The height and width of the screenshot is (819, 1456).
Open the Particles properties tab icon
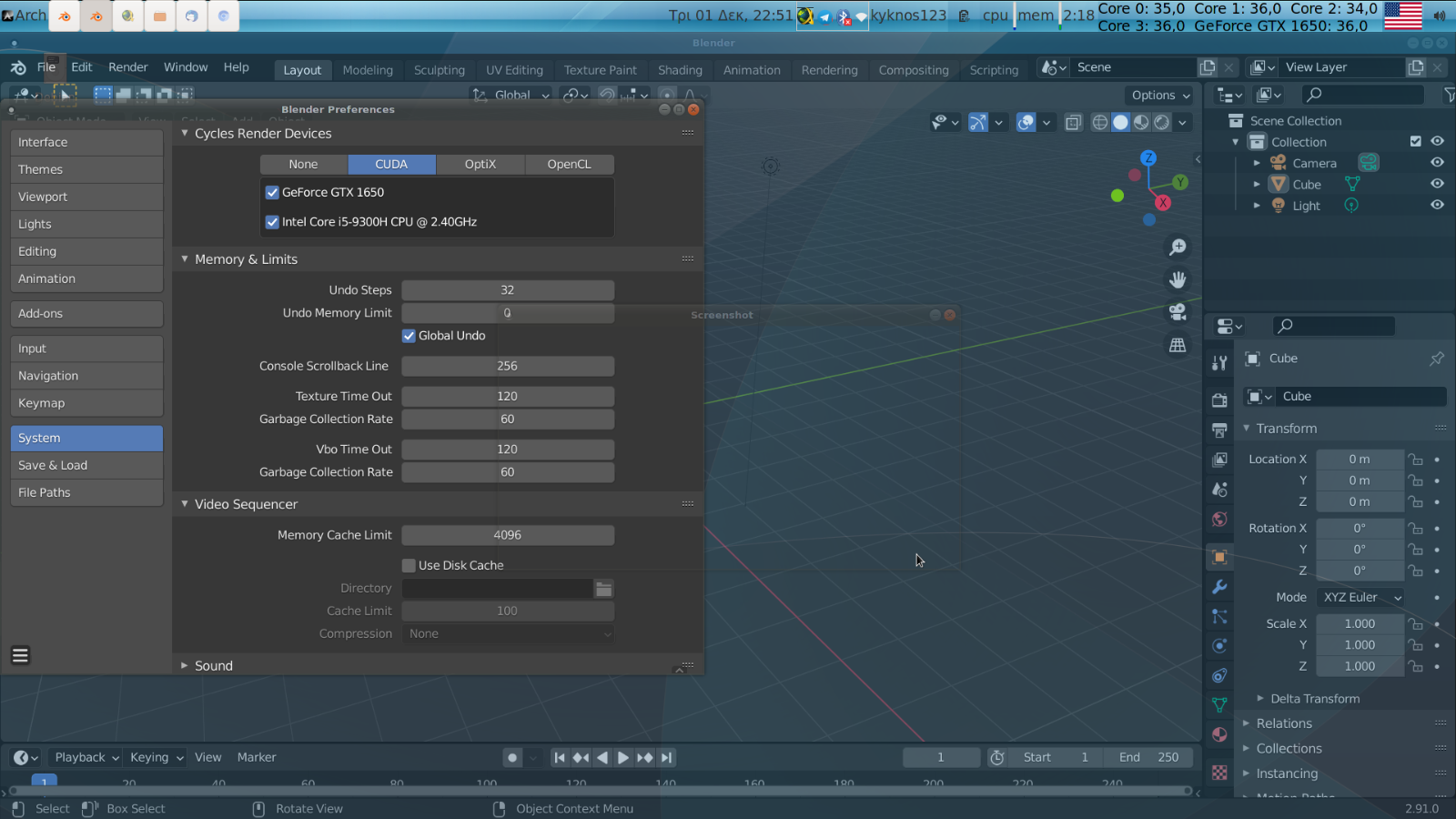[x=1219, y=616]
